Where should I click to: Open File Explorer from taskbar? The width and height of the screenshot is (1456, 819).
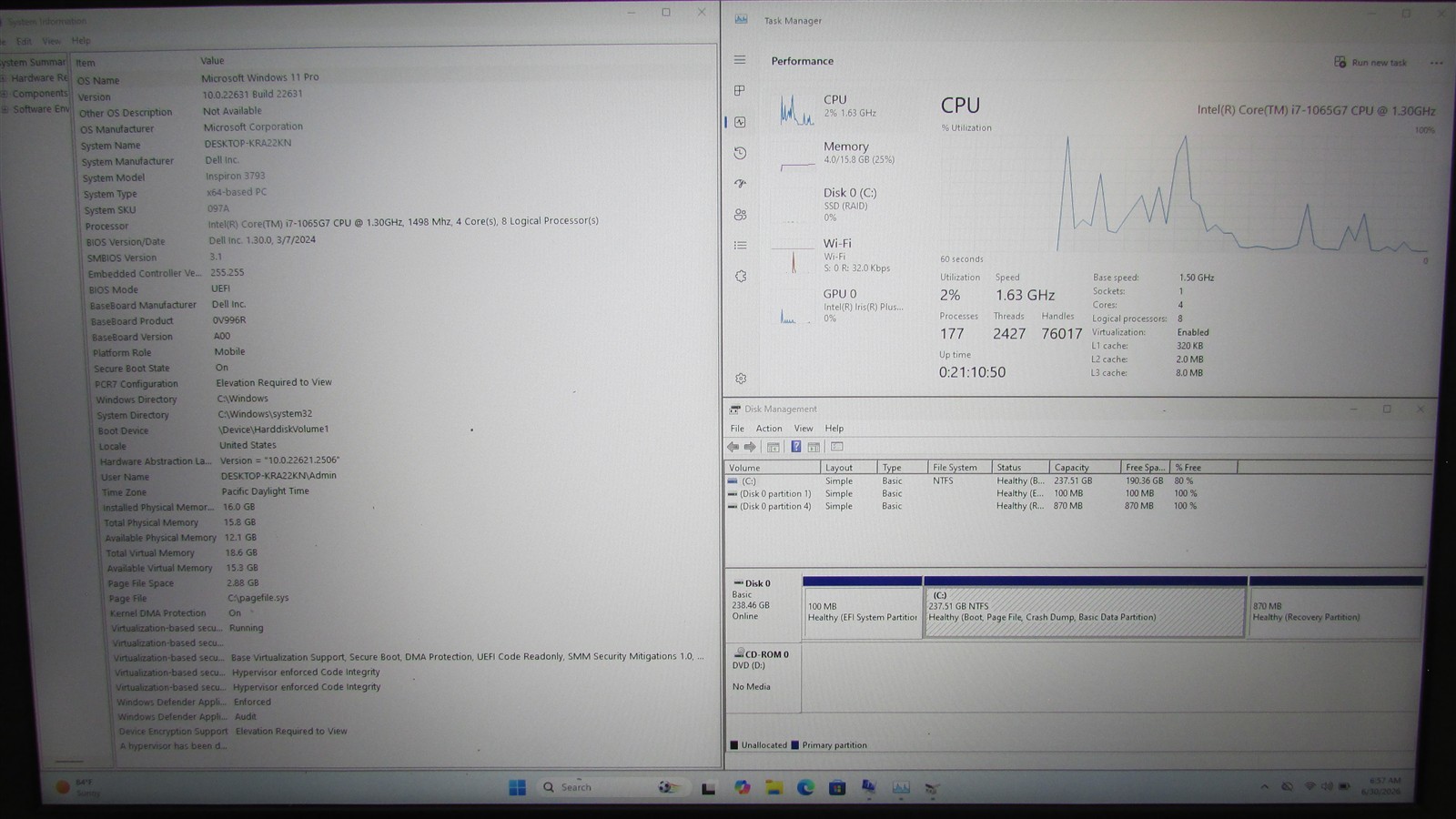point(773,787)
